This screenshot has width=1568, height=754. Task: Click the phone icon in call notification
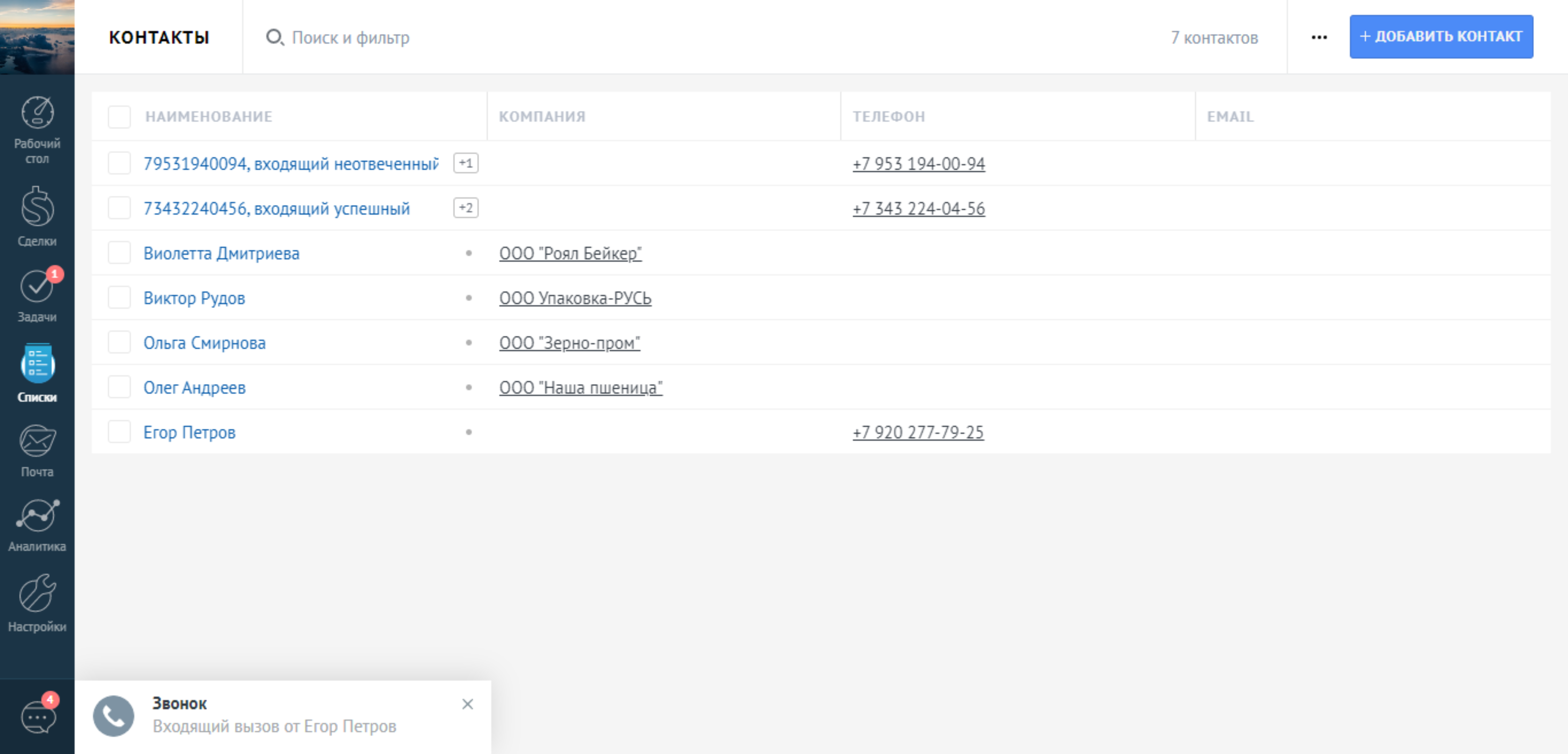click(x=113, y=715)
